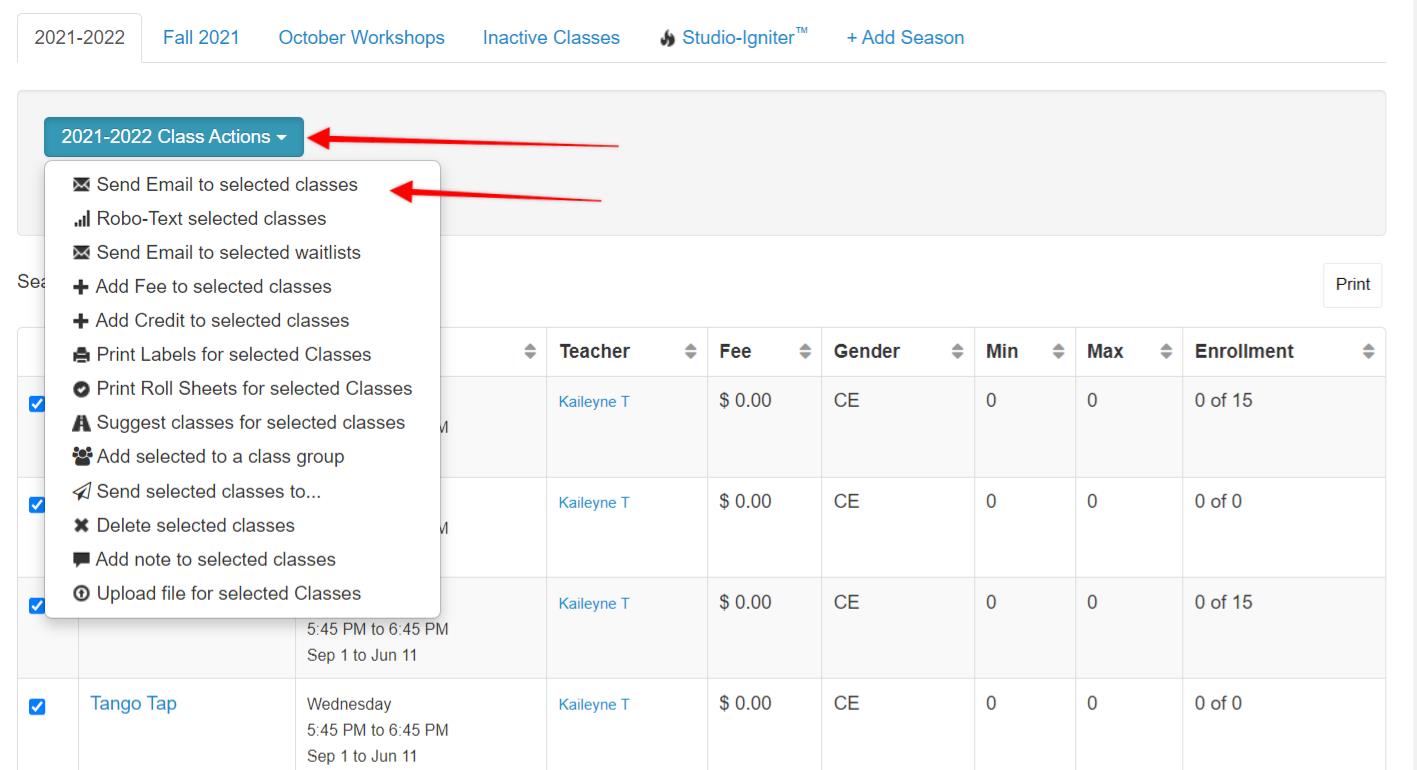
Task: Click printer icon beside Print Labels for selected Classes
Action: pos(82,355)
